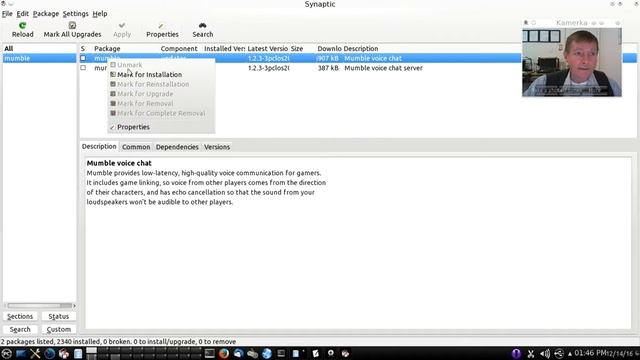This screenshot has height=360, width=640.
Task: Click the volume speaker tray icon
Action: (544, 353)
